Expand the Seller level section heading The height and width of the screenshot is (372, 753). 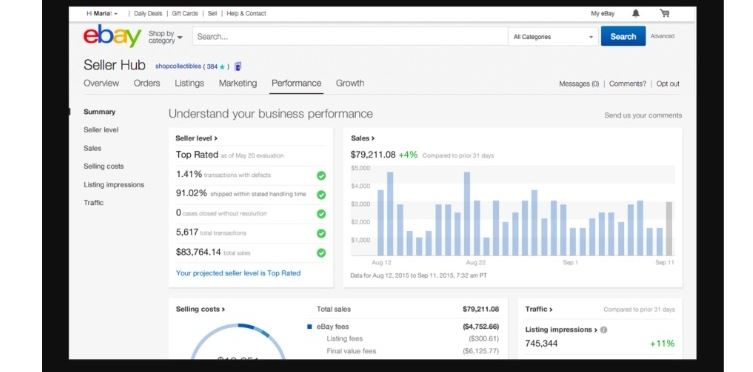coord(196,138)
